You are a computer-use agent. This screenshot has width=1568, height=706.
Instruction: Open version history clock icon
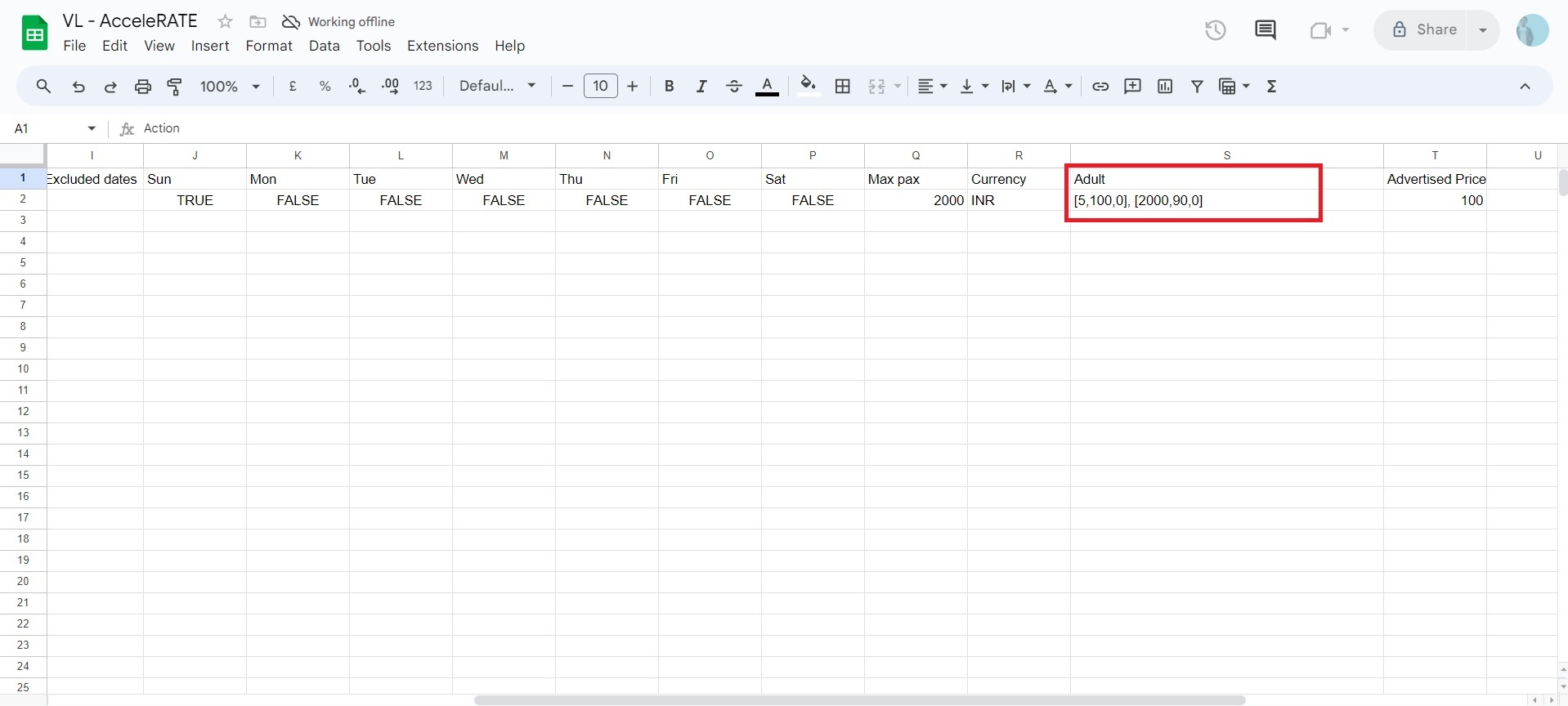click(x=1215, y=30)
